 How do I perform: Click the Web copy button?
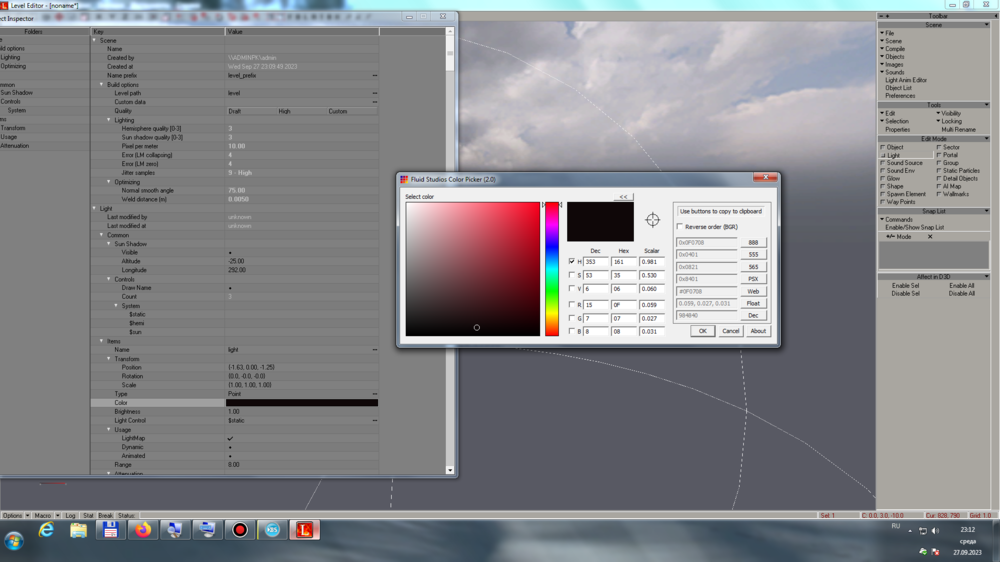click(x=753, y=291)
